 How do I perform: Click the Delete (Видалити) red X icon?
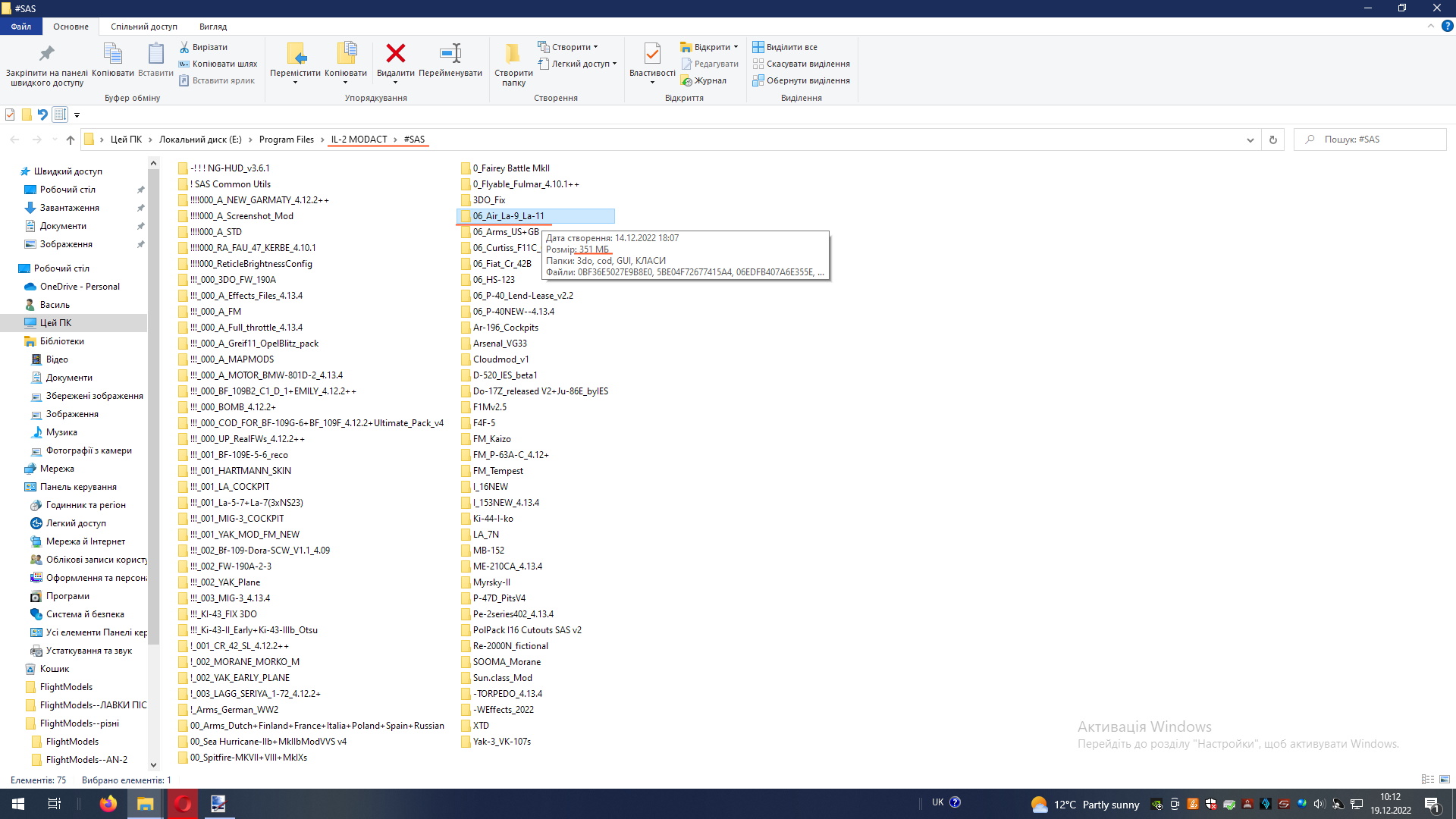[395, 54]
